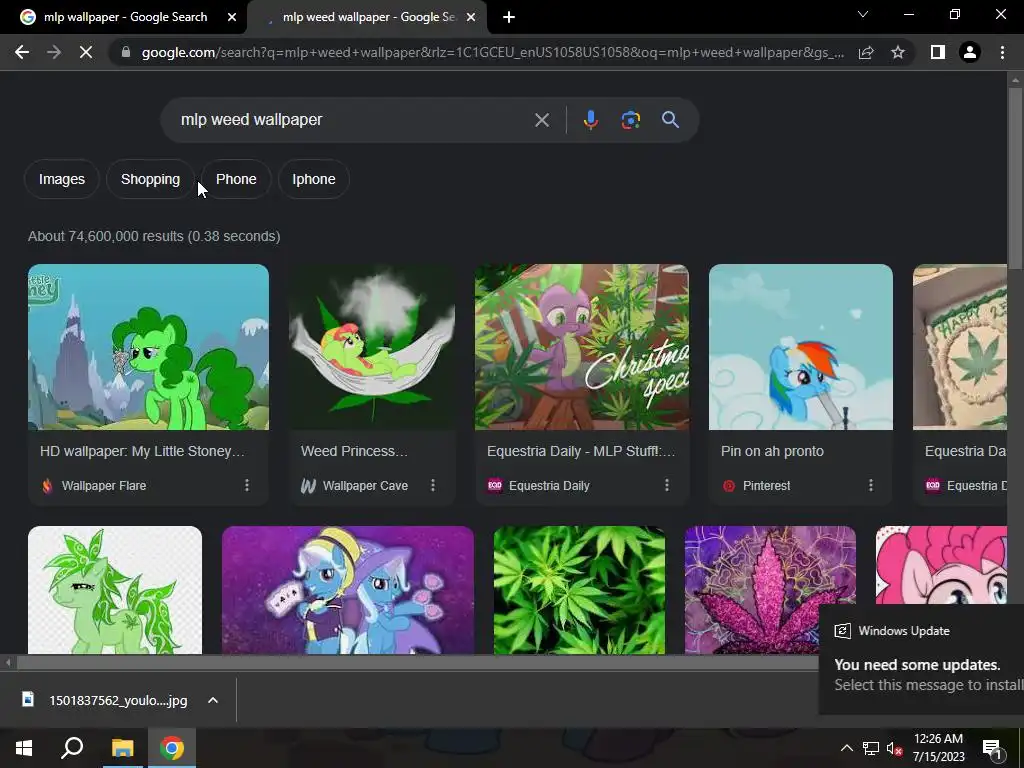The height and width of the screenshot is (768, 1024).
Task: Expand the download item options chevron
Action: tap(213, 700)
